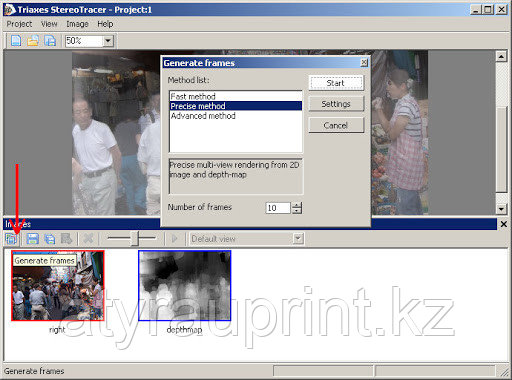Open the Help menu
Image resolution: width=512 pixels, height=380 pixels.
point(105,24)
